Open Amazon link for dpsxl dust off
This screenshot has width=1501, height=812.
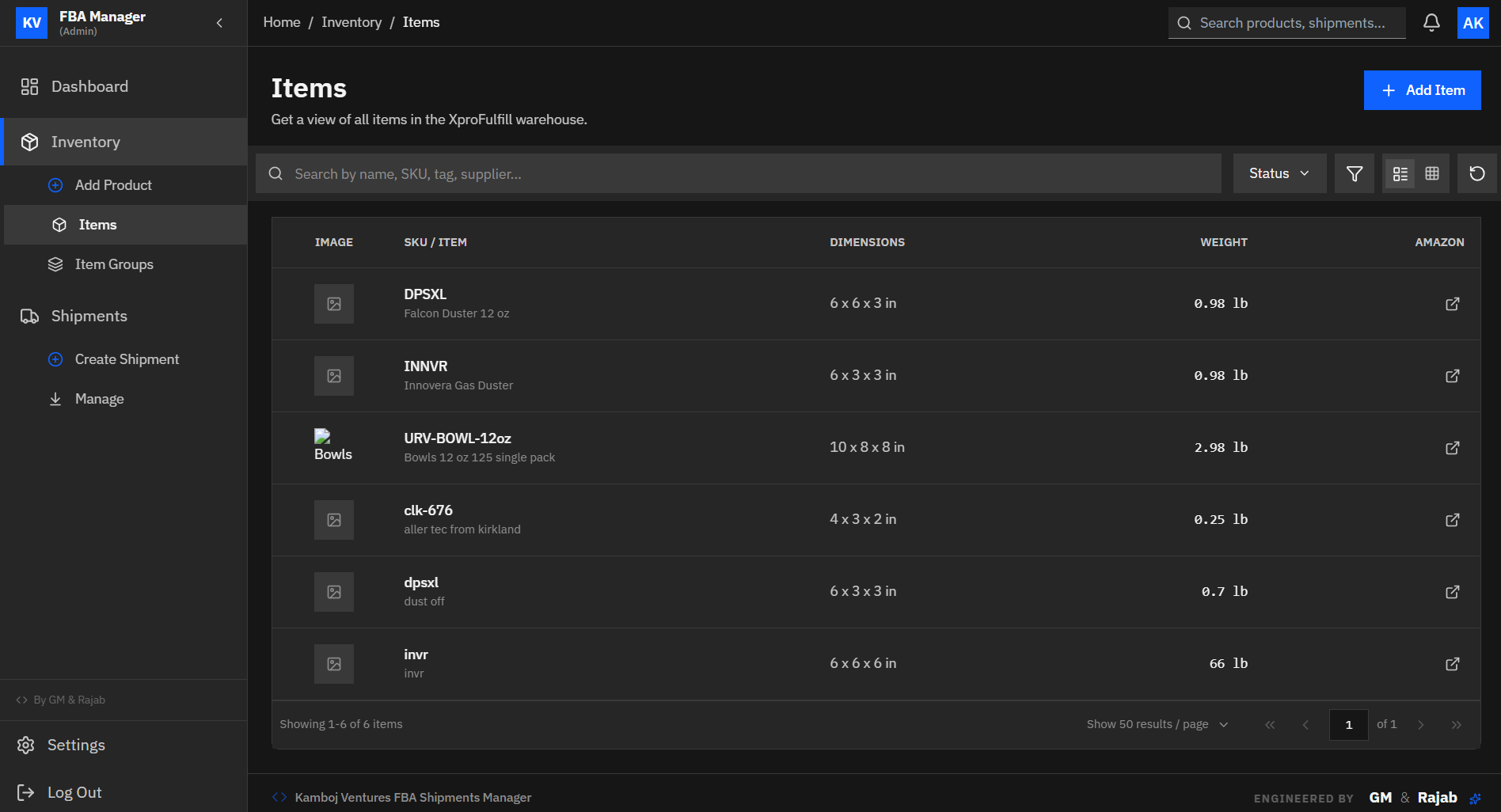pos(1453,592)
